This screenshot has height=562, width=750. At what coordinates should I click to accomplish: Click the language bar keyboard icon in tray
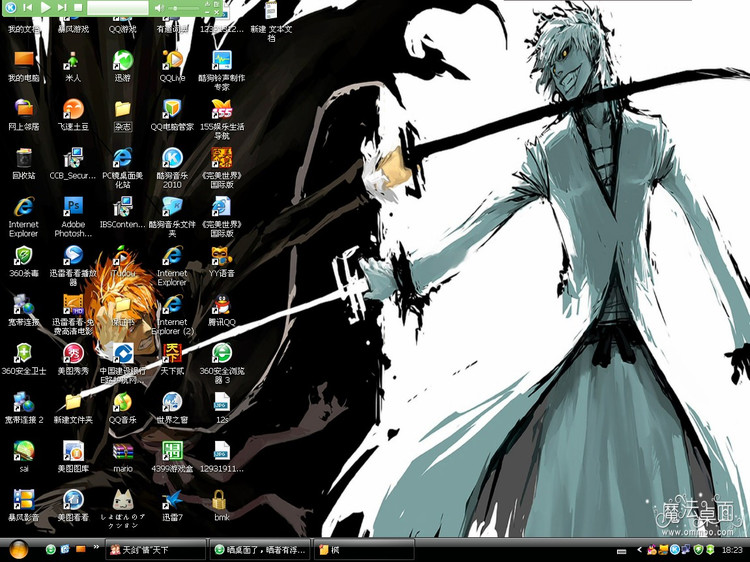[x=621, y=551]
